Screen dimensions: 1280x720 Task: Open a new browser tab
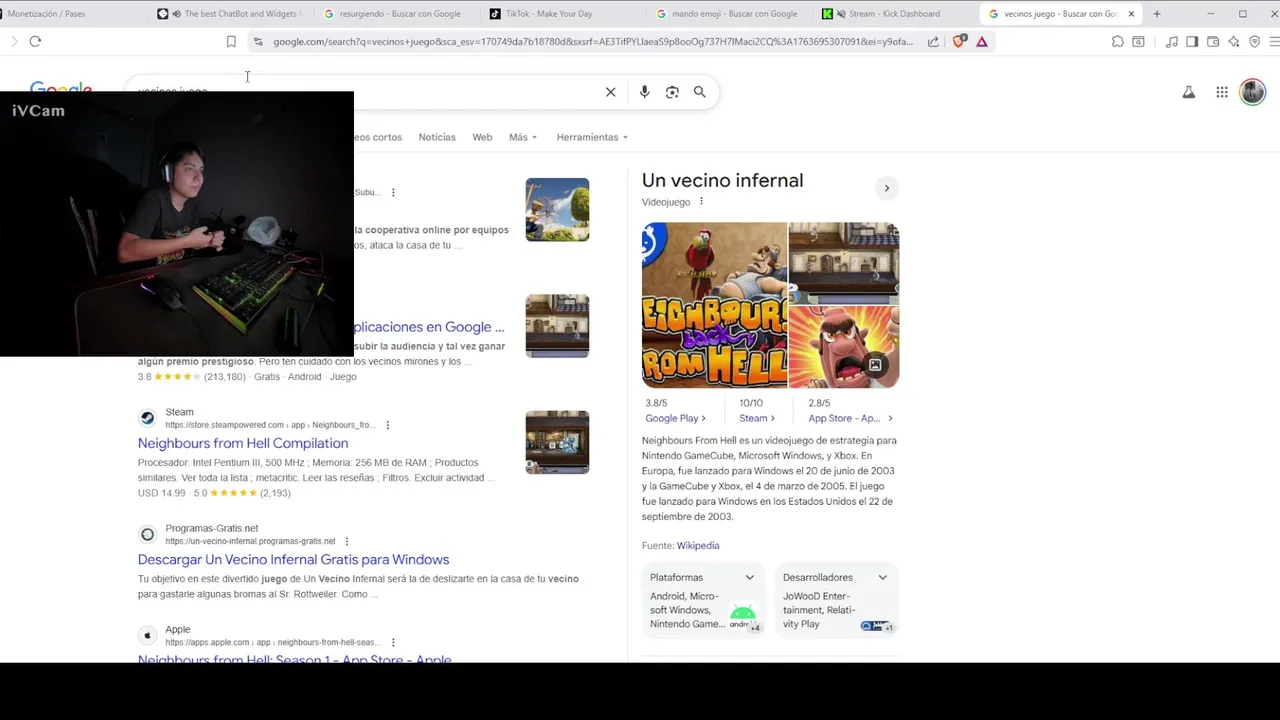(1157, 14)
